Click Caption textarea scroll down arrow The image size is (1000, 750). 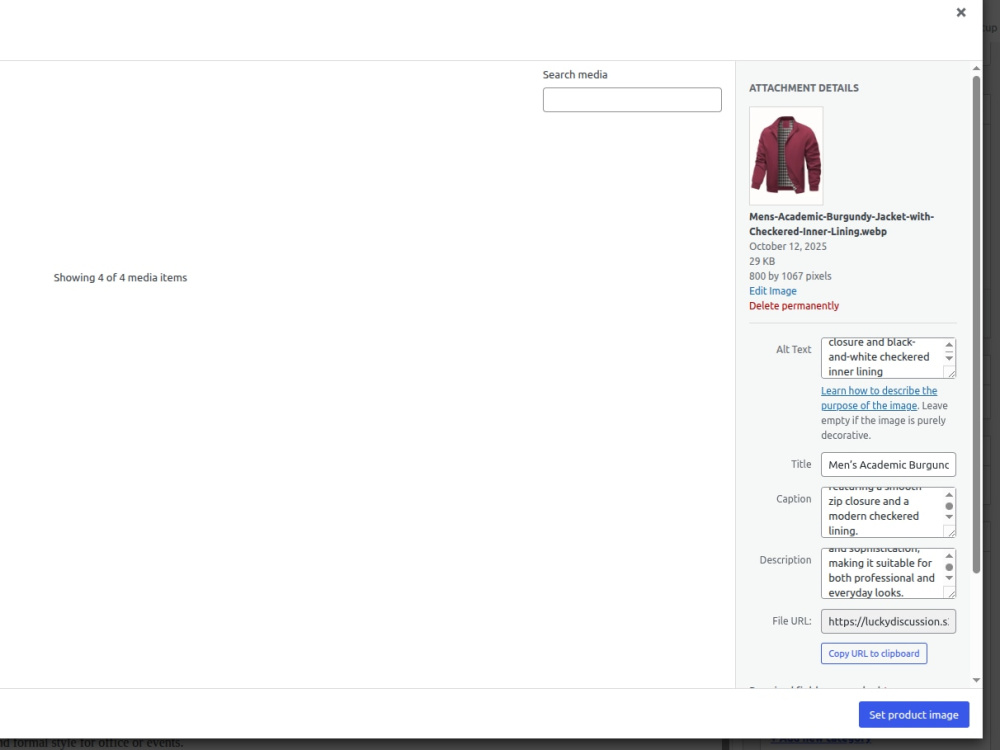(x=949, y=517)
